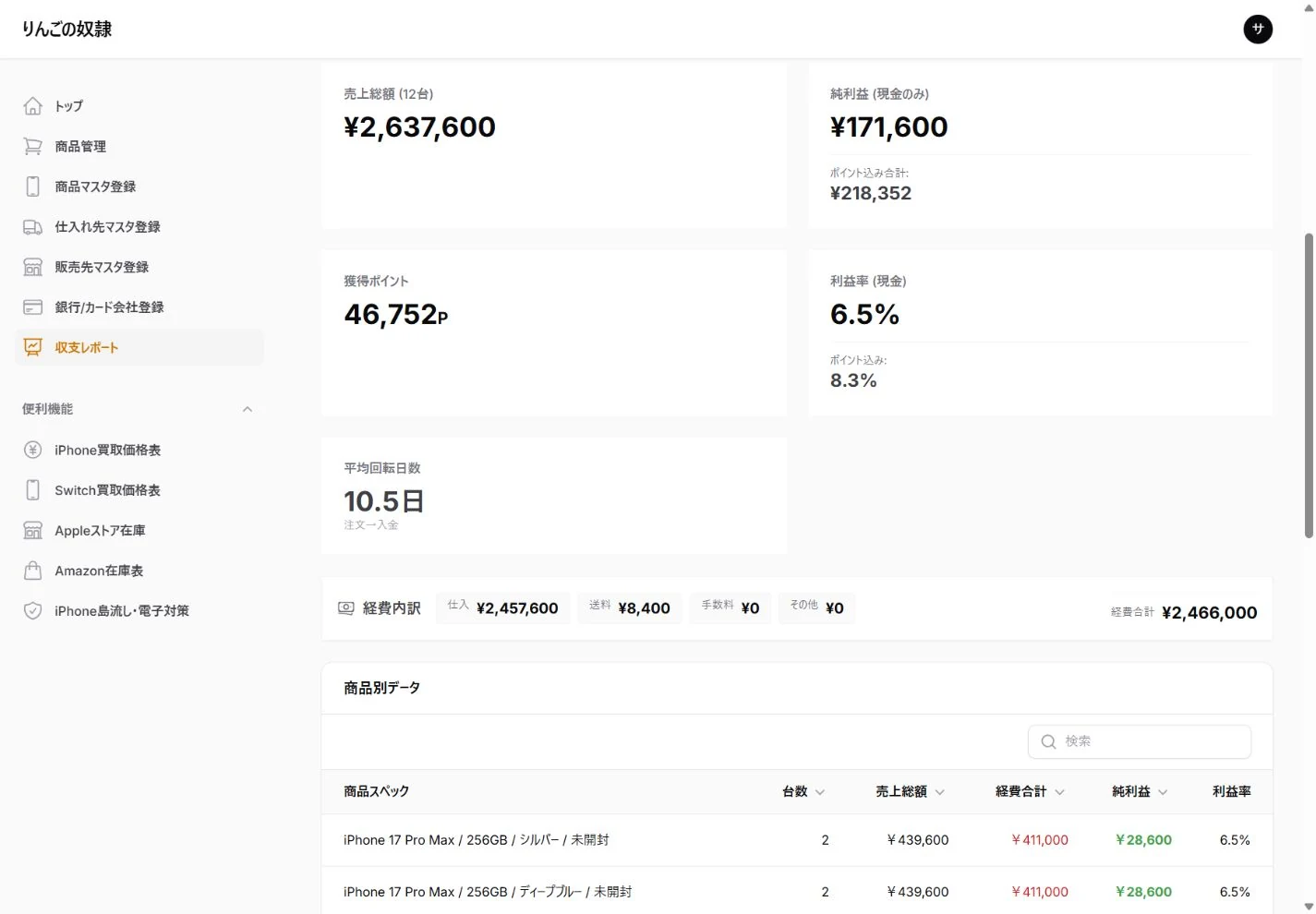Click the banknote icon beside 経費内訳

tap(346, 608)
